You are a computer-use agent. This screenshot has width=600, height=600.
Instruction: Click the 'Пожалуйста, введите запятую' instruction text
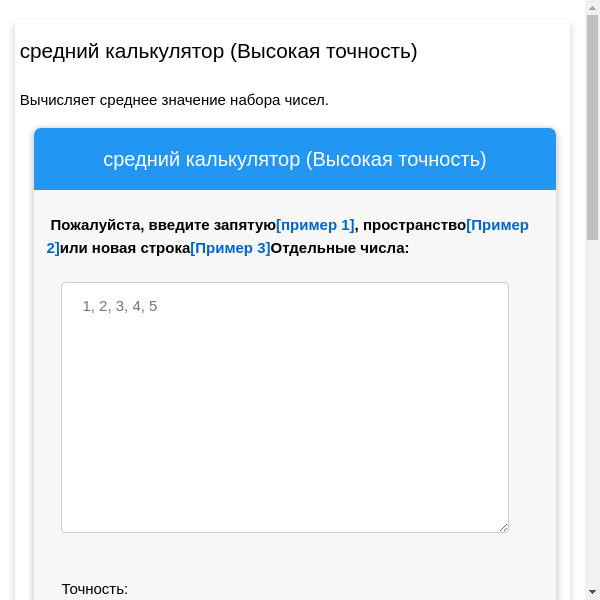(162, 225)
